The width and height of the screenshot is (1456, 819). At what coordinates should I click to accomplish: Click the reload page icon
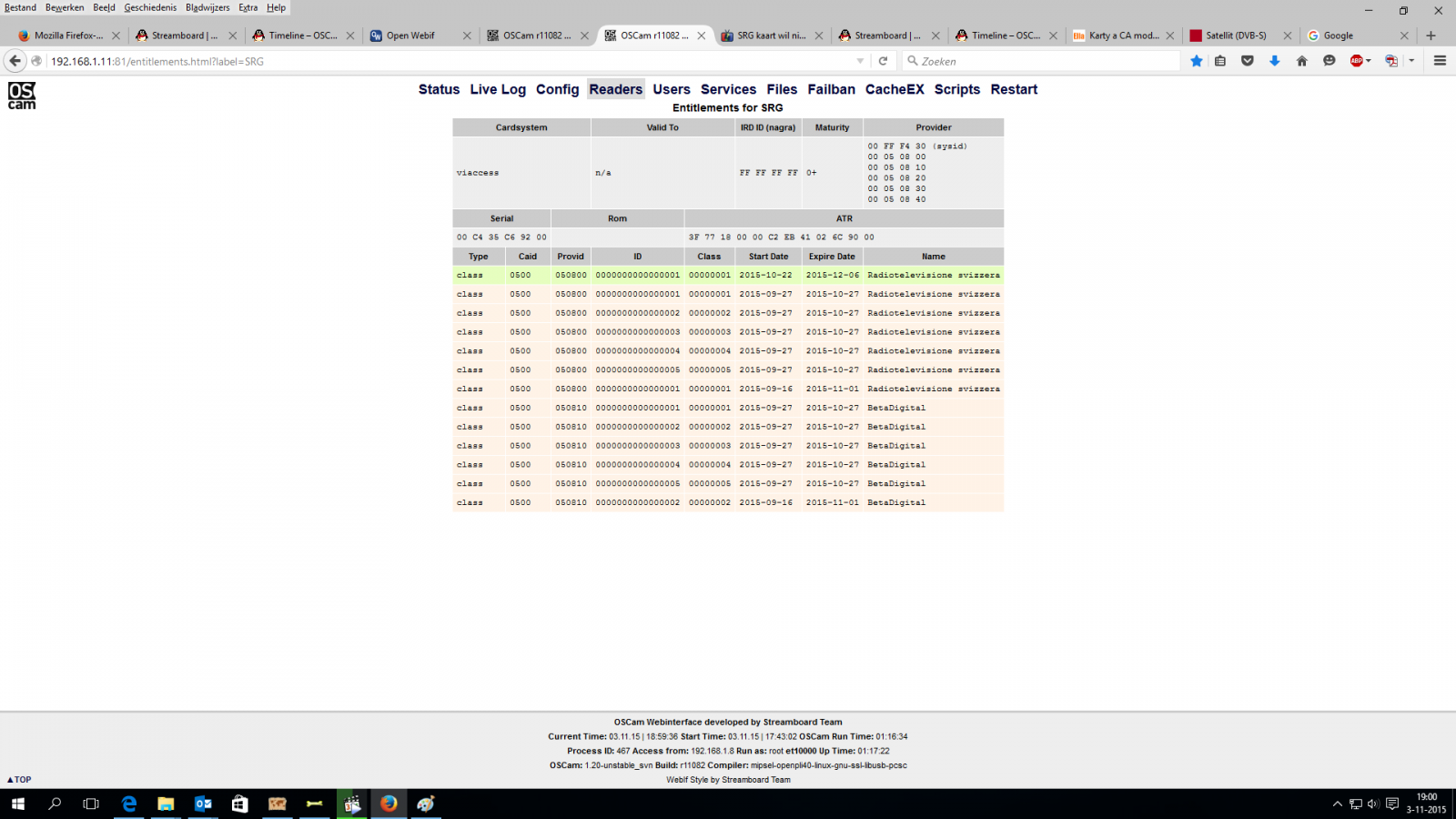[883, 61]
